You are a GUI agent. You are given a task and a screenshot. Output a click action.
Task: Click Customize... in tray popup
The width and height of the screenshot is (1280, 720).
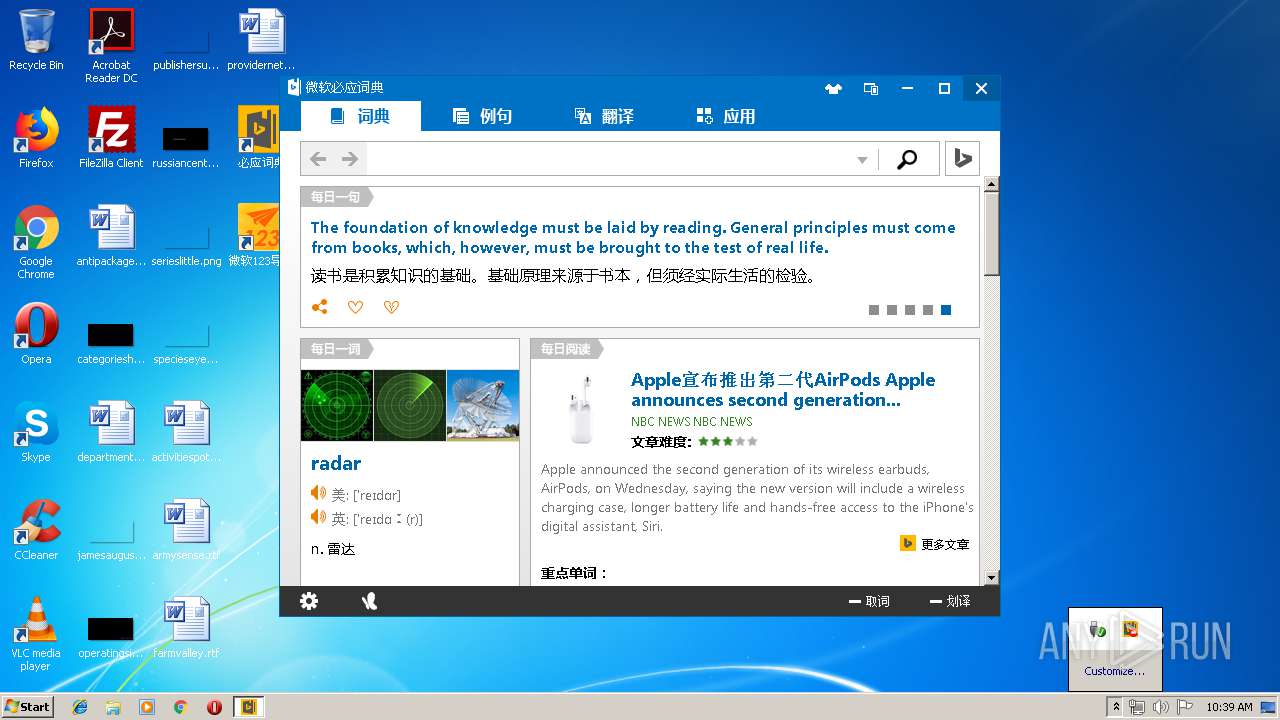point(1115,671)
